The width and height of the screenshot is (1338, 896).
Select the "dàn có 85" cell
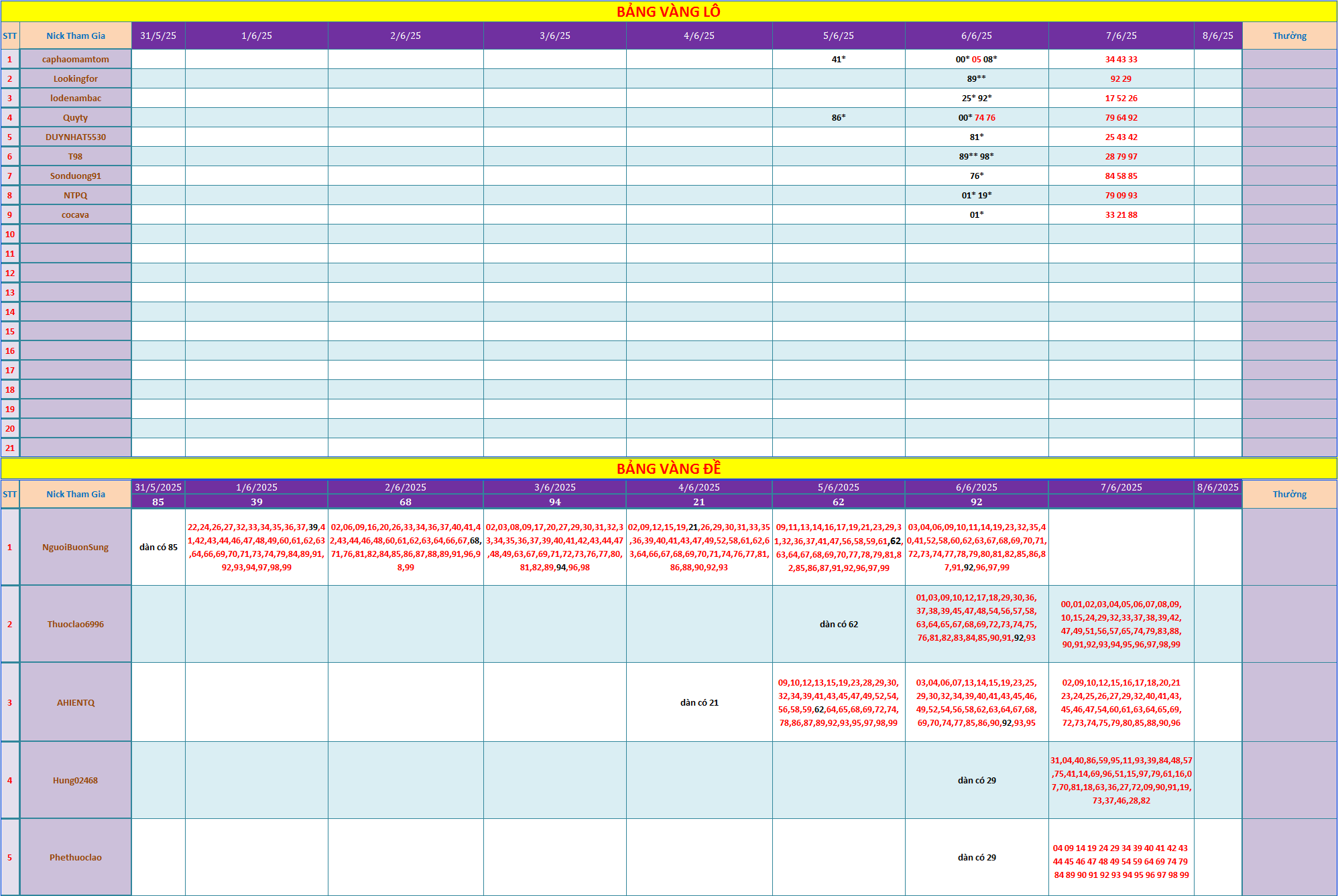158,547
